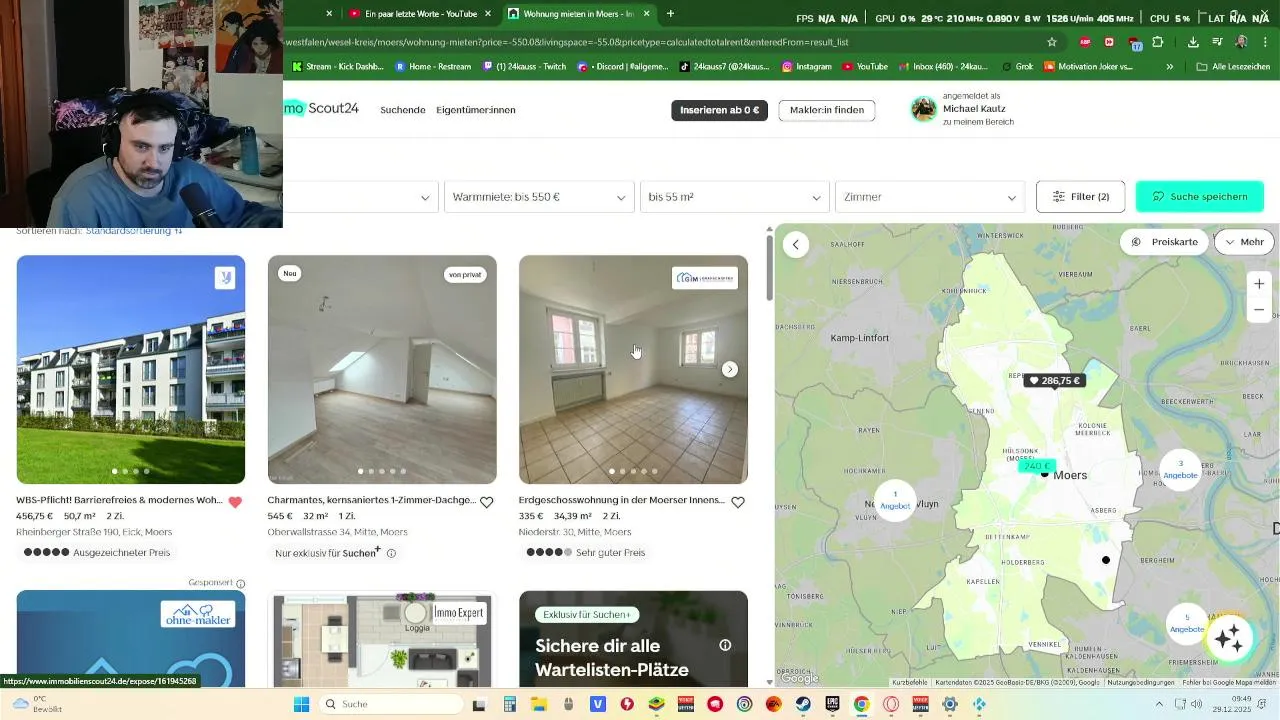
Task: Open the Suchende menu
Action: click(403, 110)
